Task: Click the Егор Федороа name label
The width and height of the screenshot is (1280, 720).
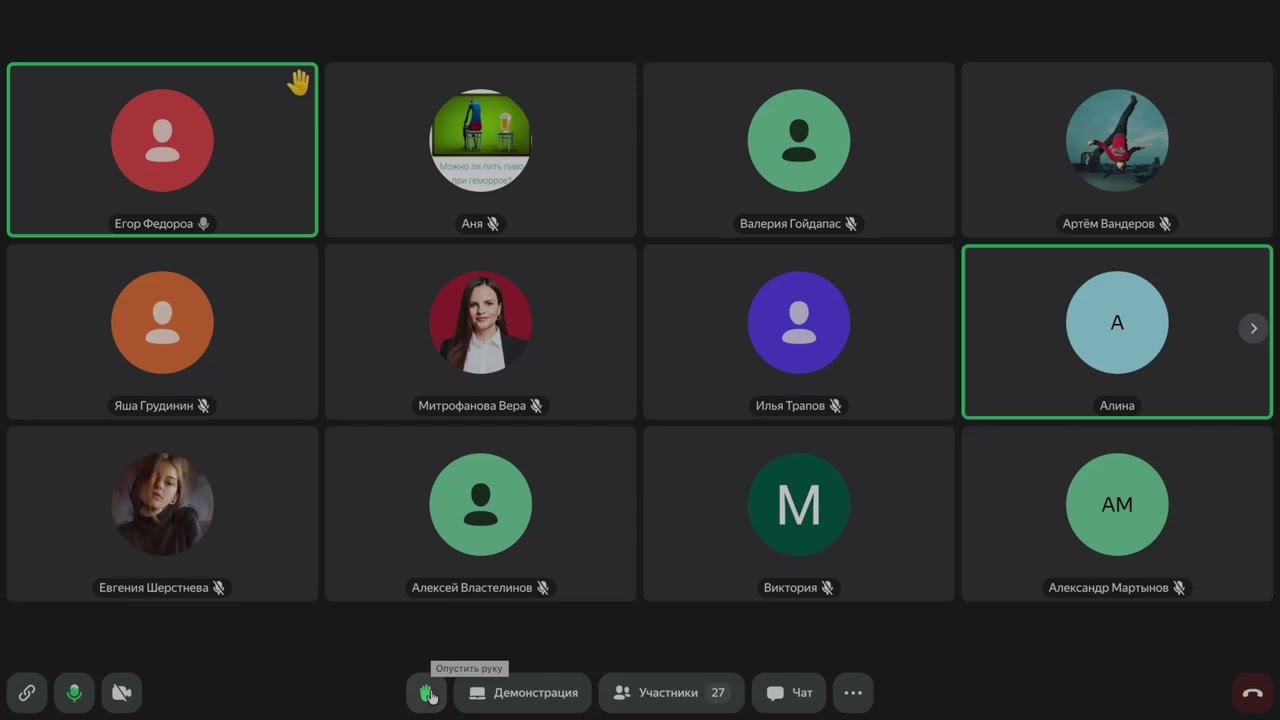Action: pyautogui.click(x=153, y=224)
